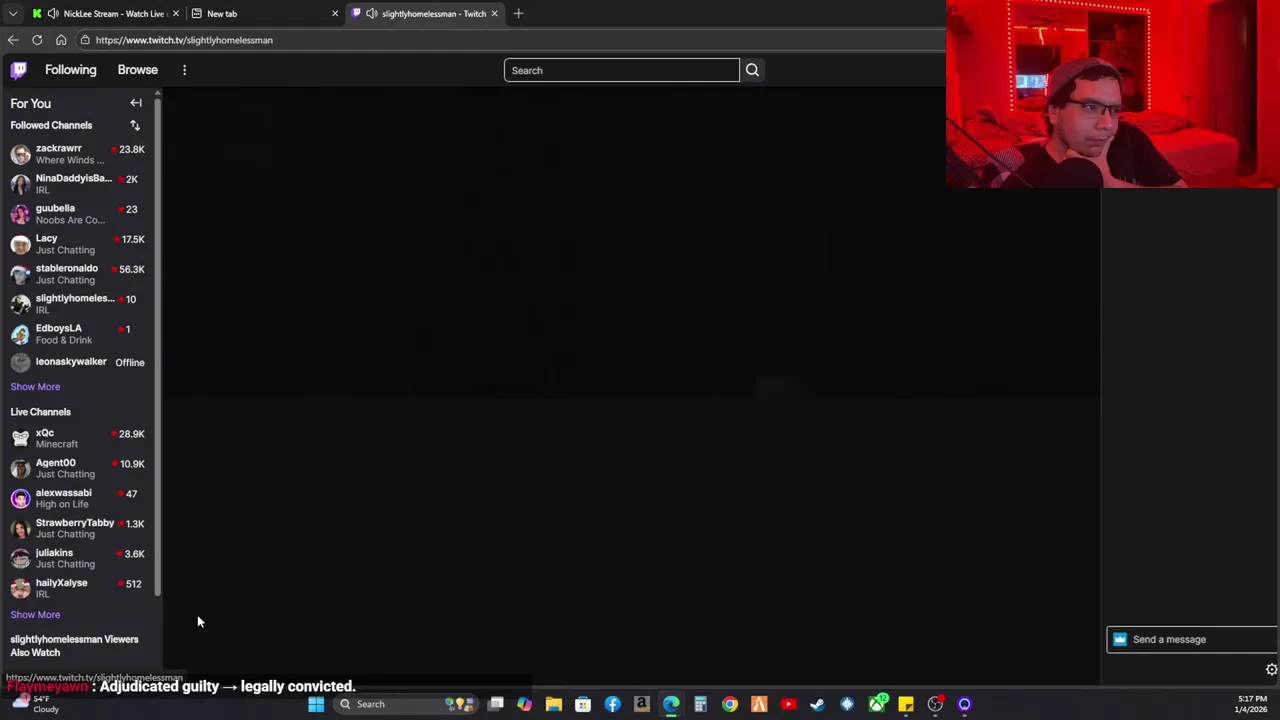Open the tab list dropdown arrow
The image size is (1280, 720).
pyautogui.click(x=13, y=13)
